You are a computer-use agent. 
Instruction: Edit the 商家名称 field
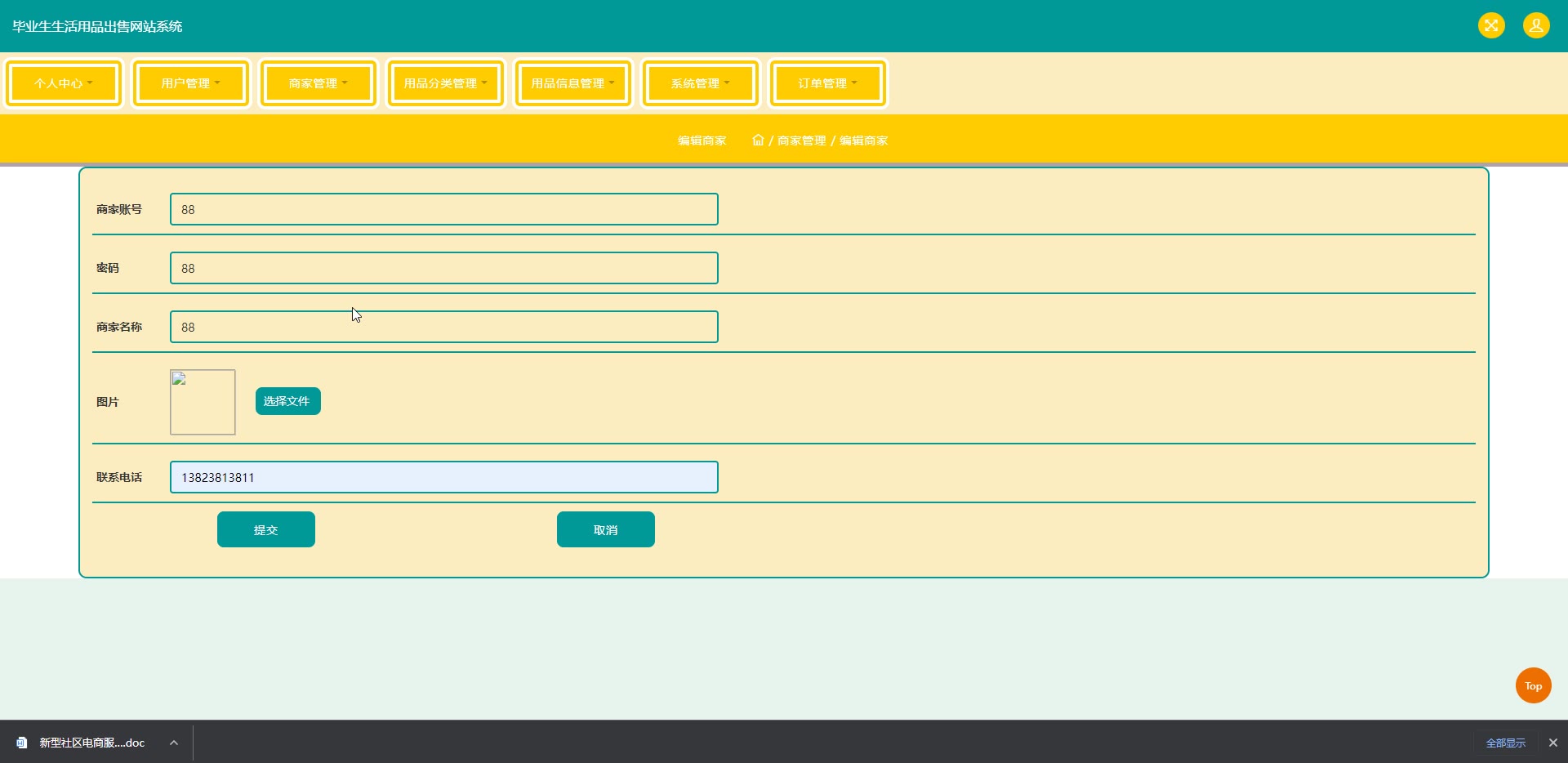pos(444,327)
